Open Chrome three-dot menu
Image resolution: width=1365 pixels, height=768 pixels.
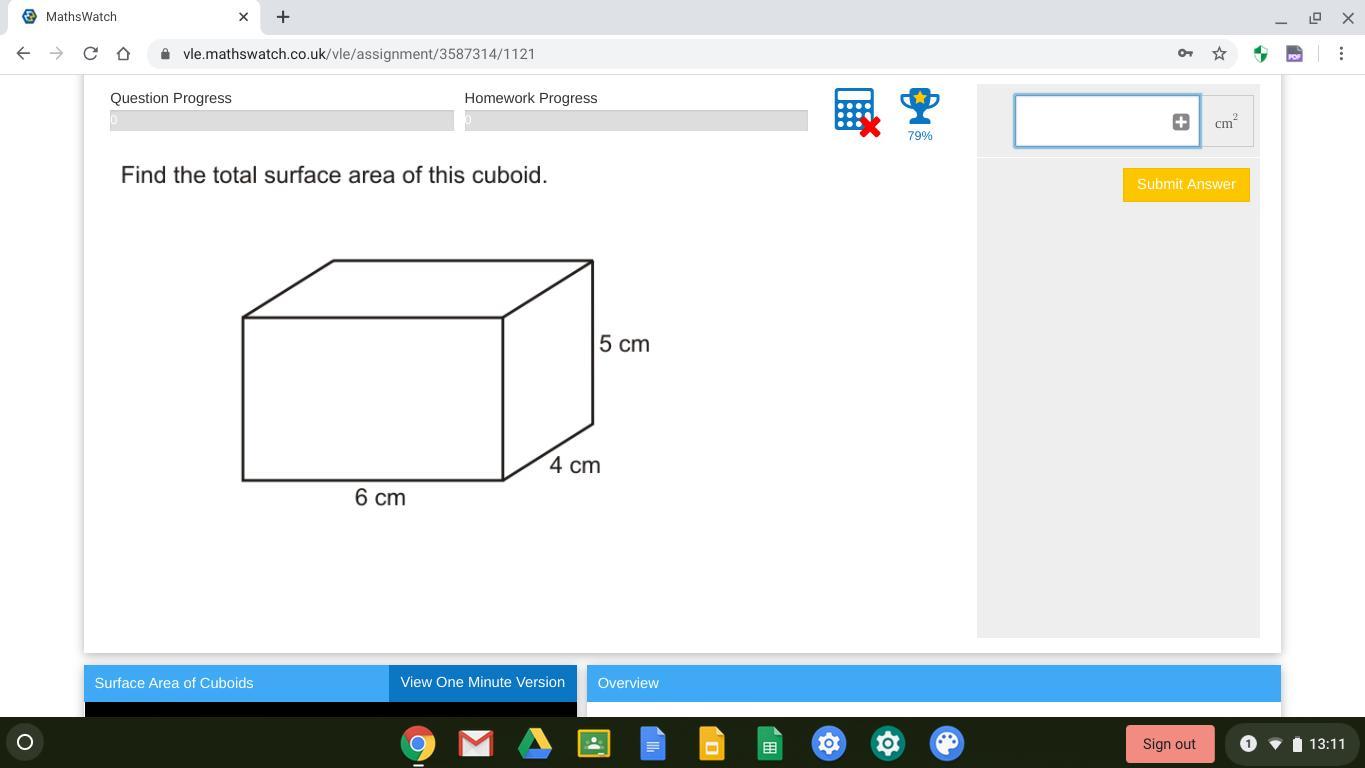(x=1341, y=54)
